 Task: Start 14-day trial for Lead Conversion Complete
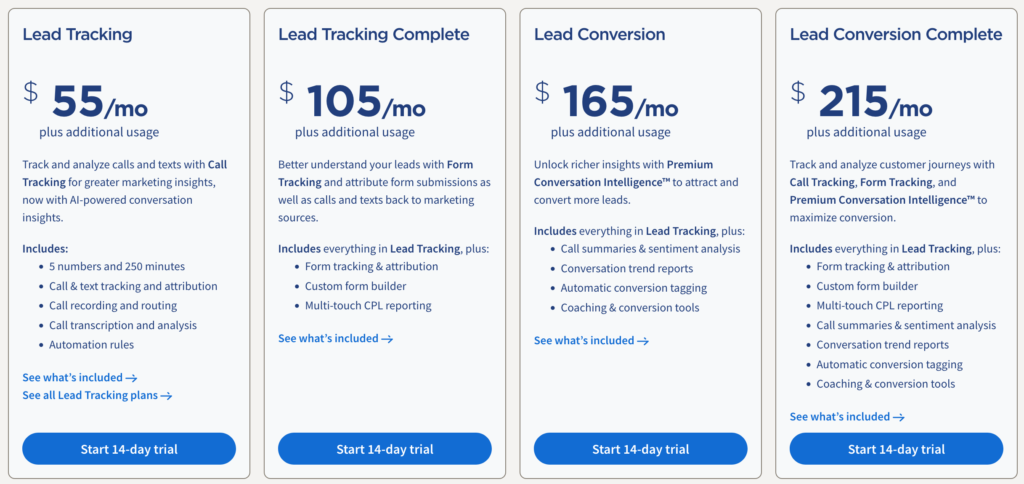coord(896,449)
